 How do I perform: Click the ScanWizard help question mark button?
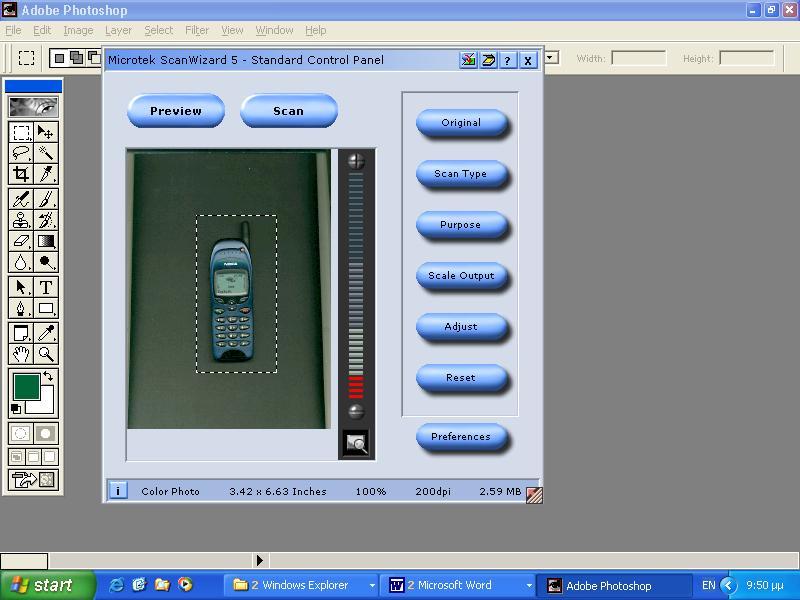tap(507, 61)
